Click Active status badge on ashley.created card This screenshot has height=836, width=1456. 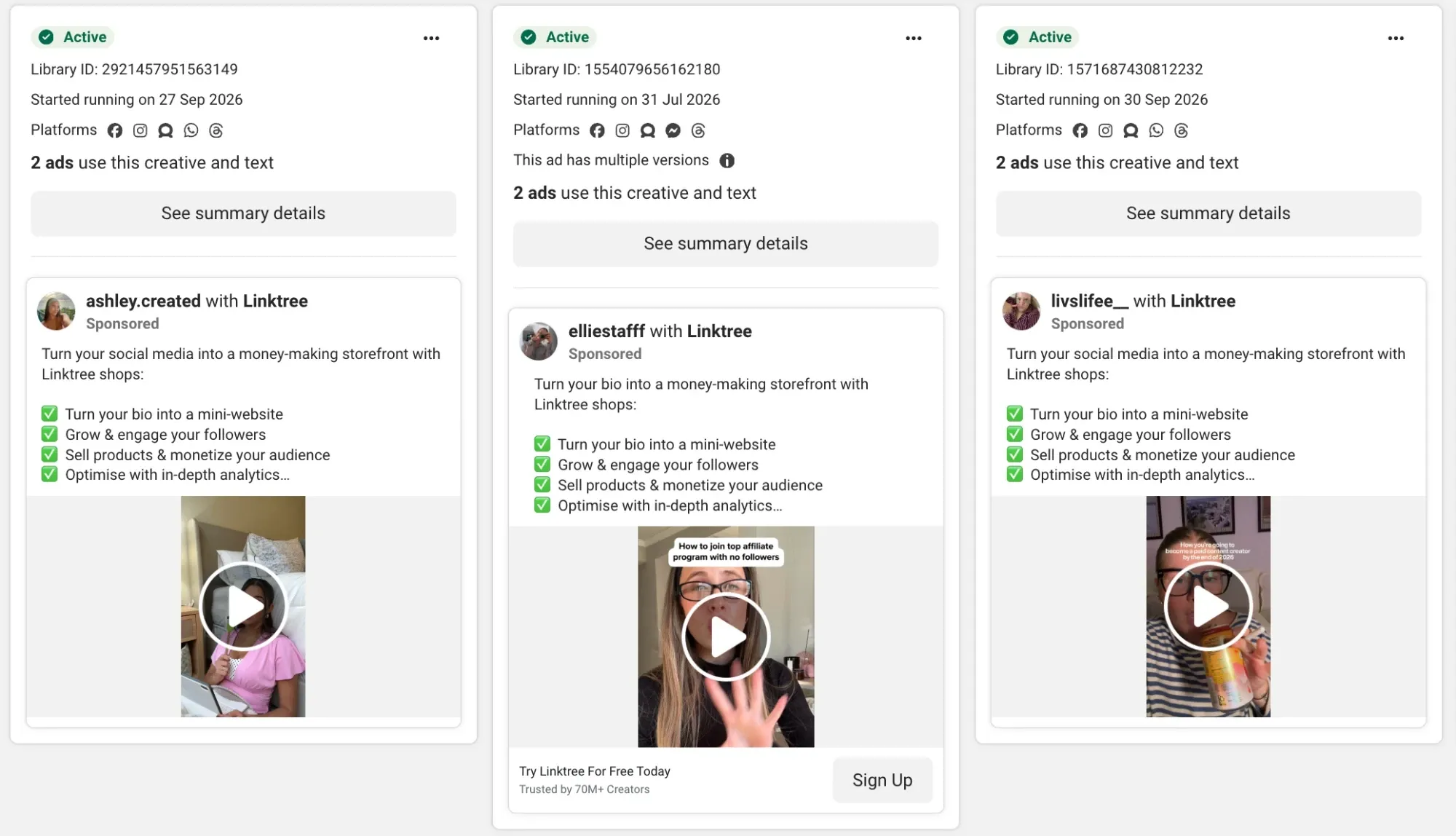(72, 37)
